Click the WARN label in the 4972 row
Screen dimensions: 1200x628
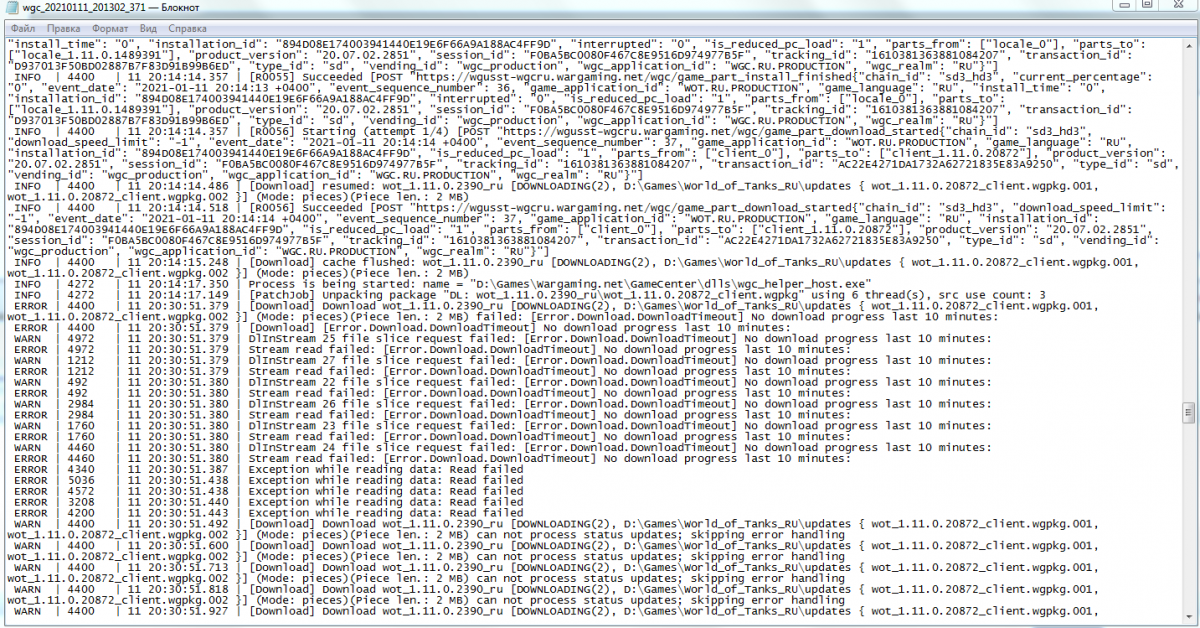click(28, 337)
